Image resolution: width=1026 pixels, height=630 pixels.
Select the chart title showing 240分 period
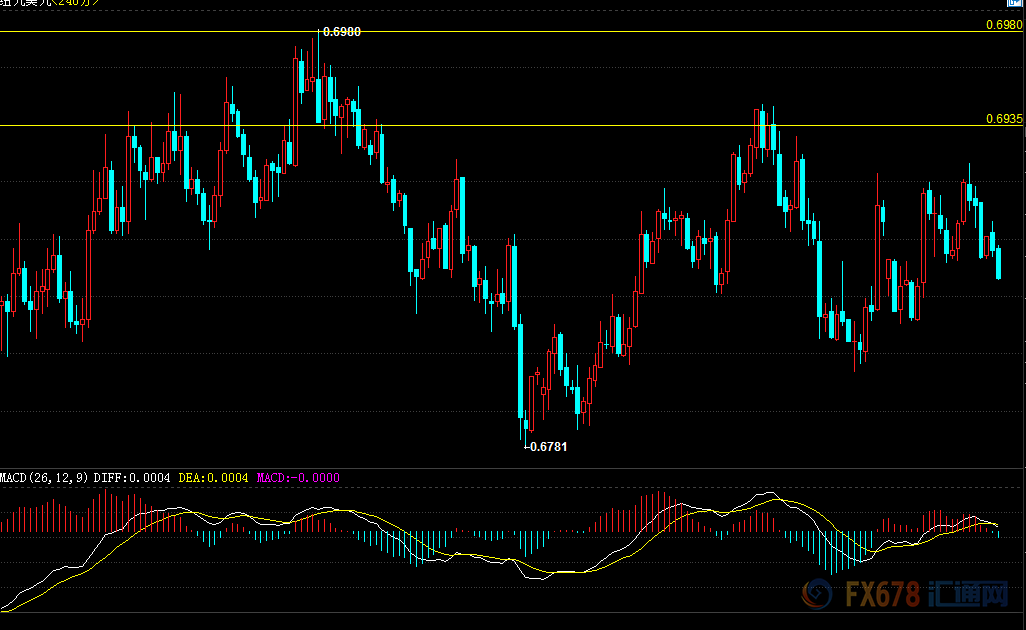[48, 3]
